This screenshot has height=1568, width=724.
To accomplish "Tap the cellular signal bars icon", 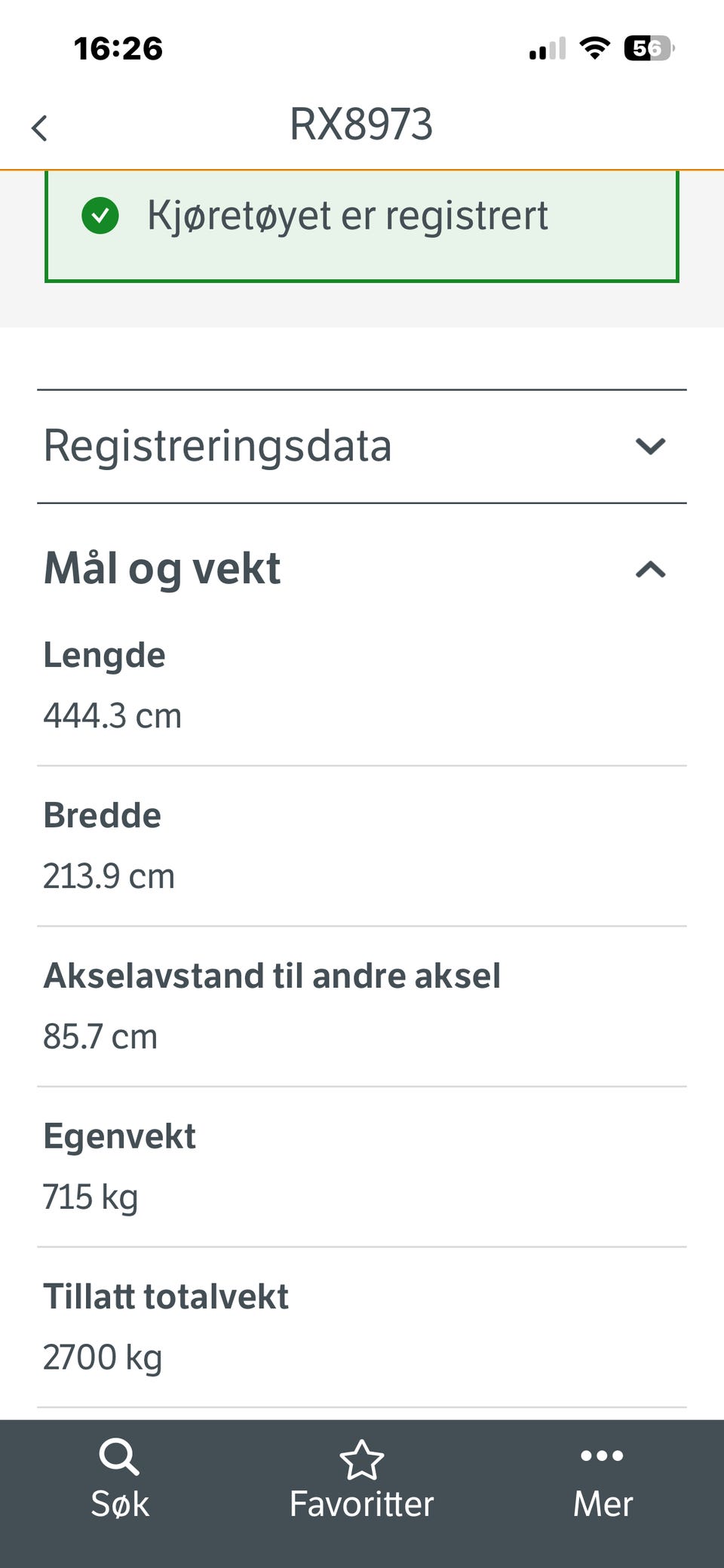I will pos(548,50).
